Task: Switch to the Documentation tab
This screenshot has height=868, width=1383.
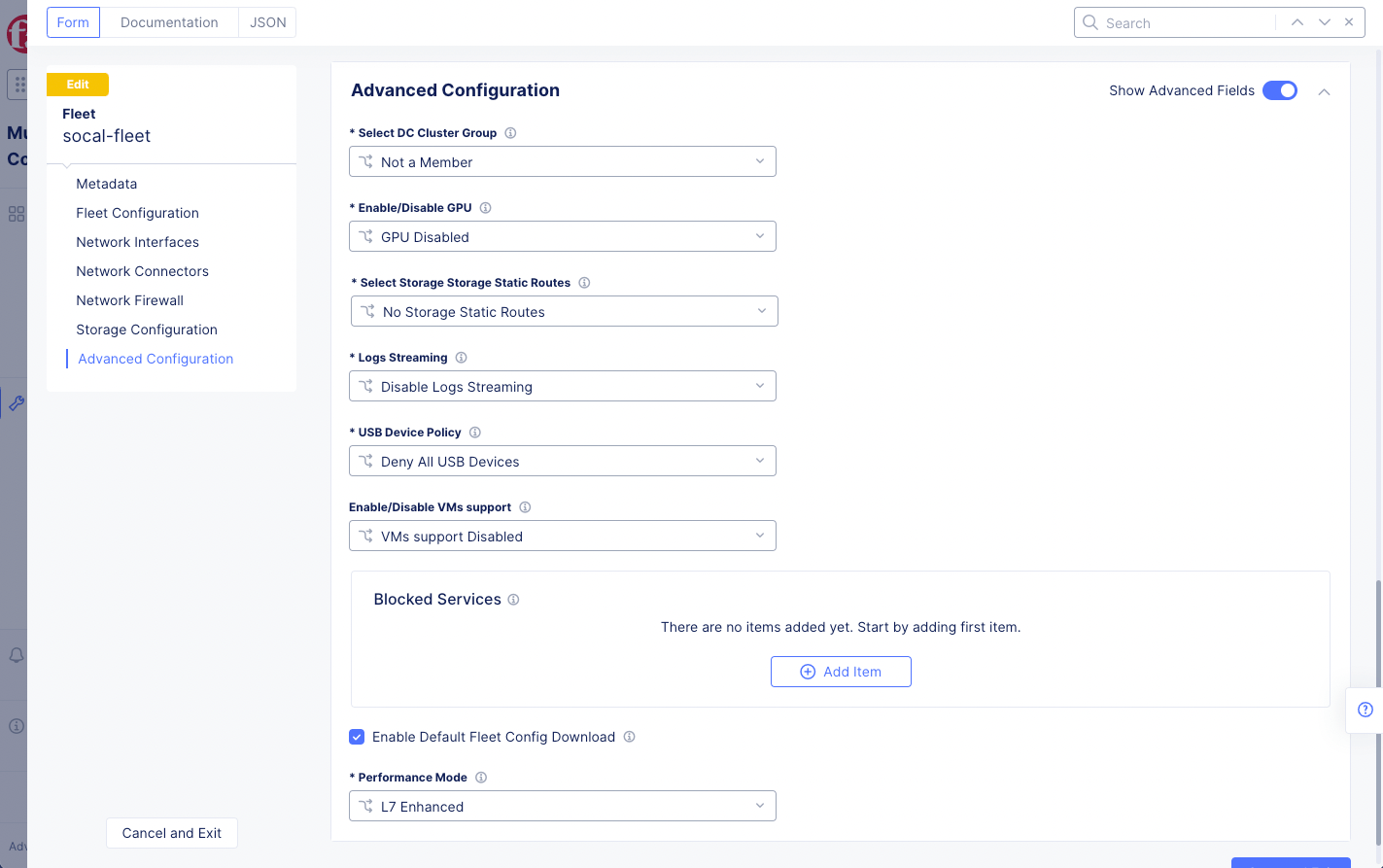Action: tap(168, 21)
